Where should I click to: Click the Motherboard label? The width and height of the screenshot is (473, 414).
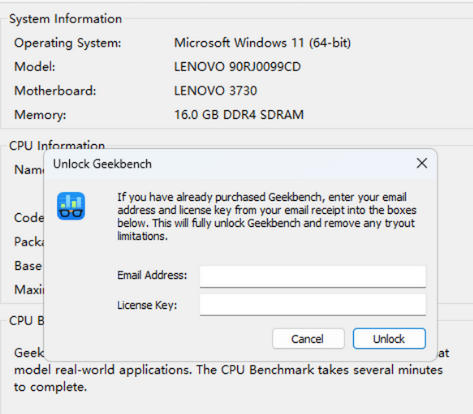(55, 91)
